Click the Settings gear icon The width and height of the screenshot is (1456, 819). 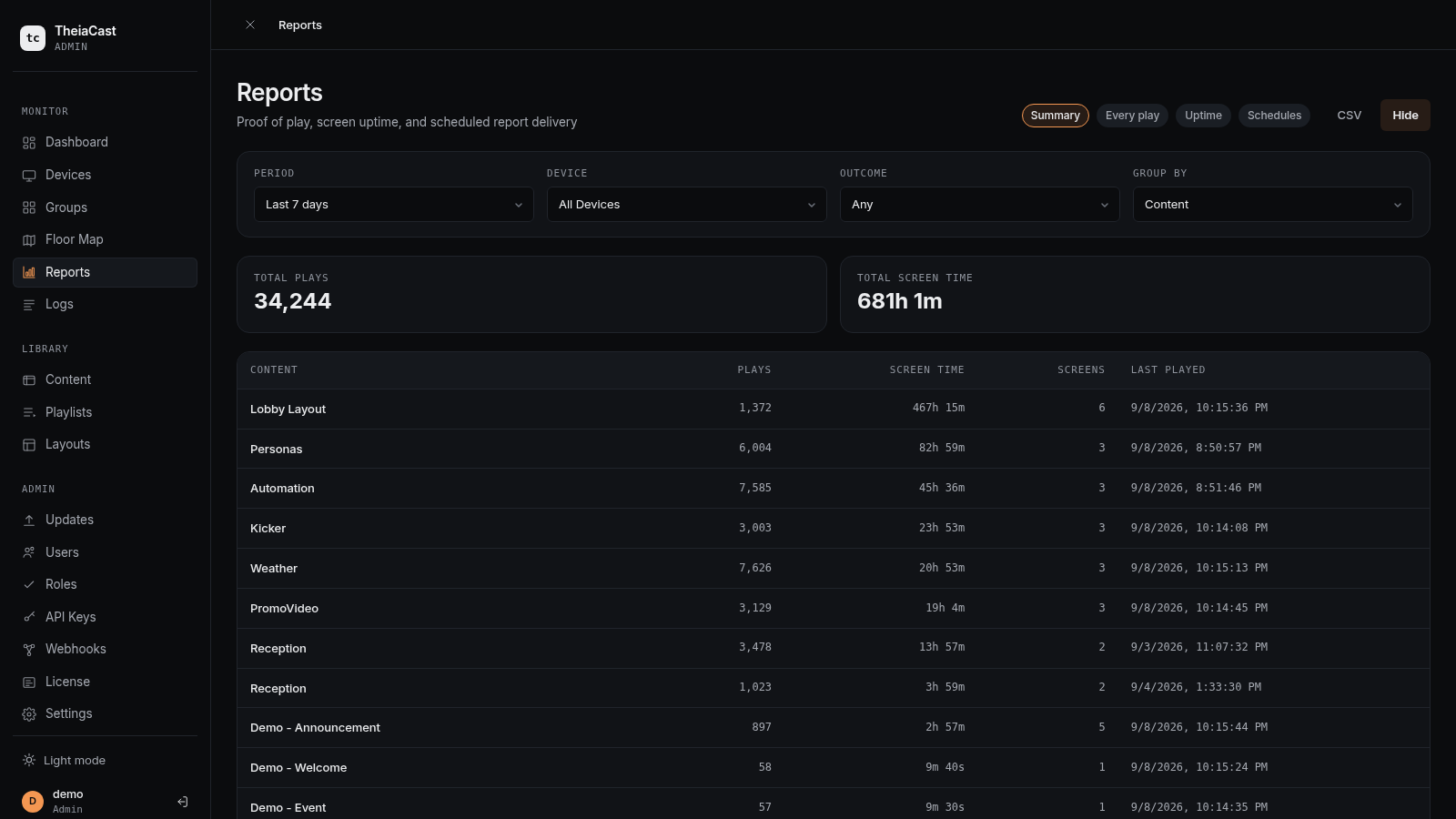[x=29, y=714]
